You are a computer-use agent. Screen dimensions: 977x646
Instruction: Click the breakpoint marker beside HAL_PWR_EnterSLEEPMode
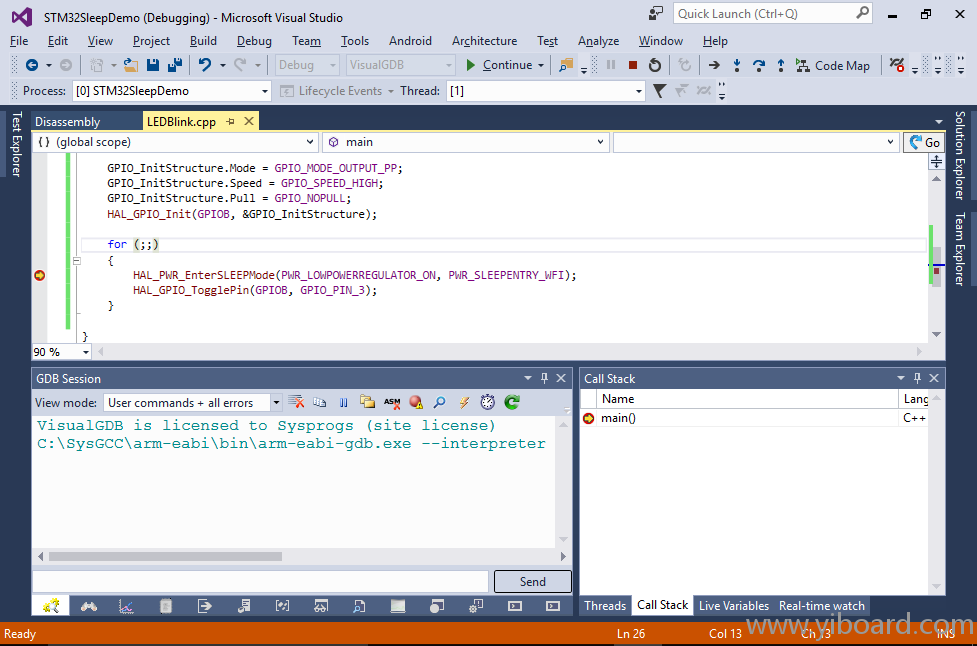click(39, 275)
